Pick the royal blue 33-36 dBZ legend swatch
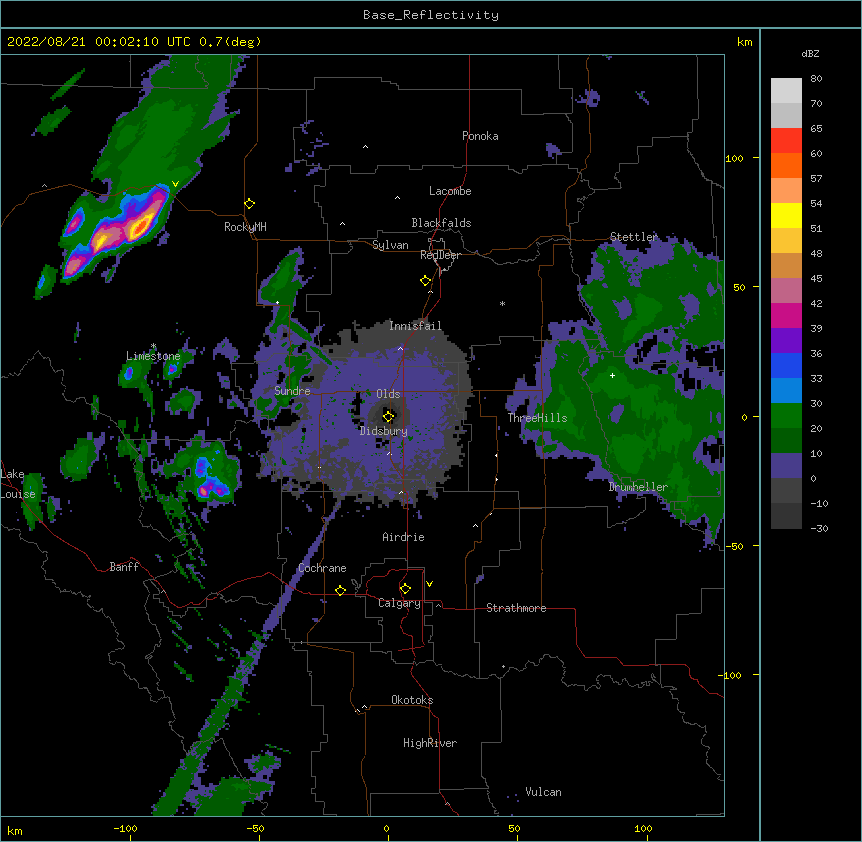The width and height of the screenshot is (862, 842). (x=786, y=365)
